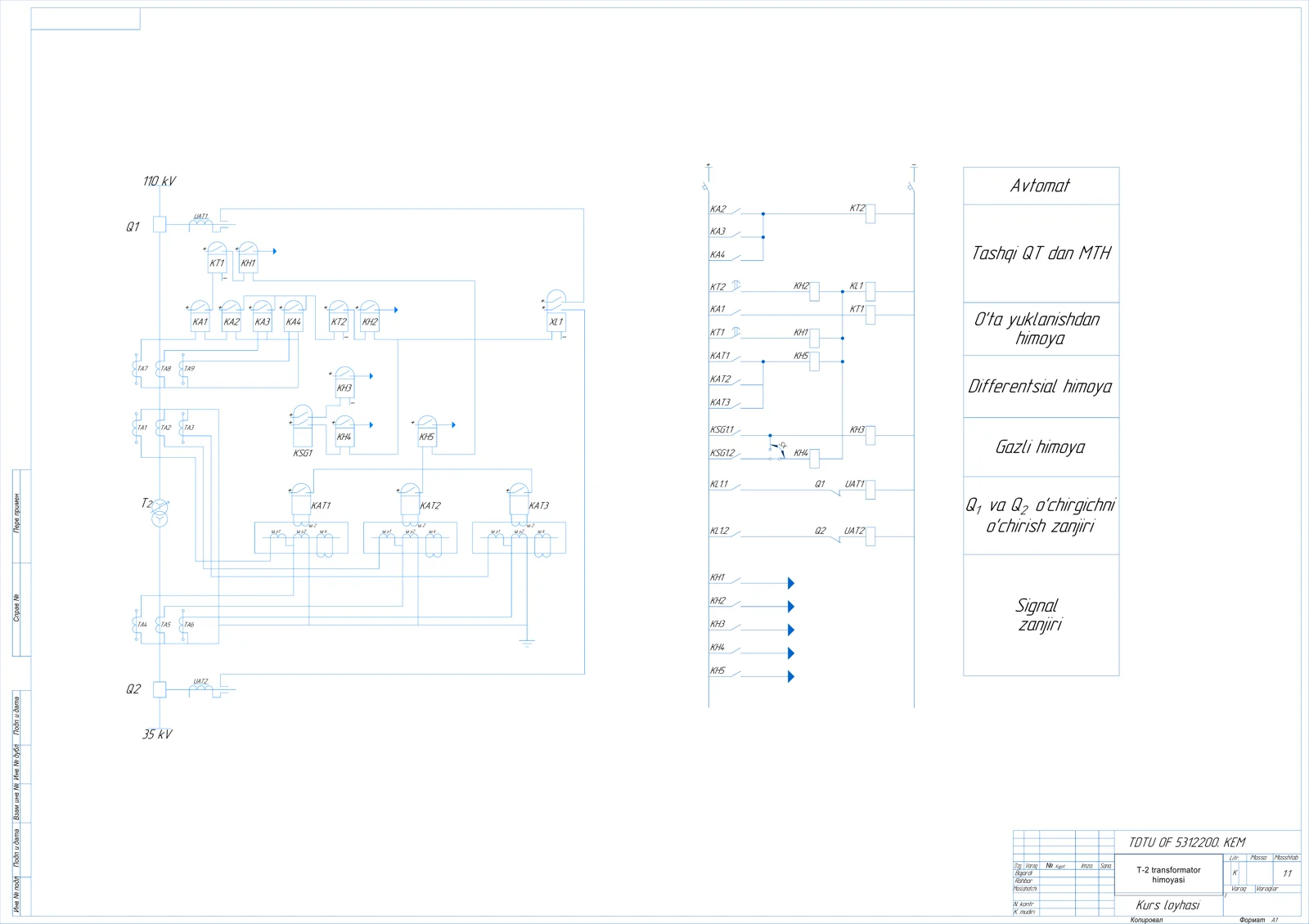Click the 110 kV voltage label
The height and width of the screenshot is (924, 1309).
click(x=160, y=182)
